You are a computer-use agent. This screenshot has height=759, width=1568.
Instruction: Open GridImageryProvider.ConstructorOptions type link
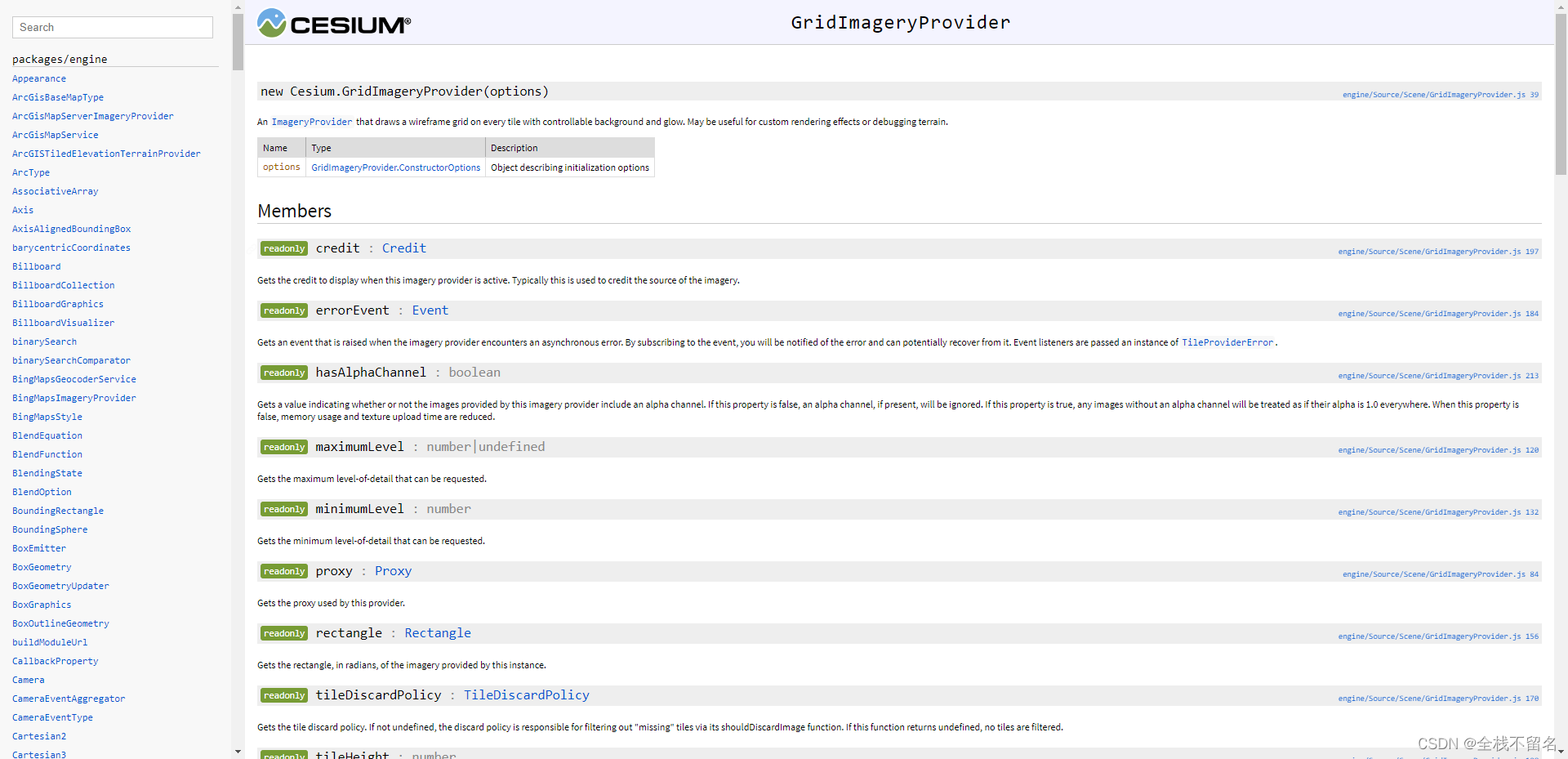pos(396,167)
